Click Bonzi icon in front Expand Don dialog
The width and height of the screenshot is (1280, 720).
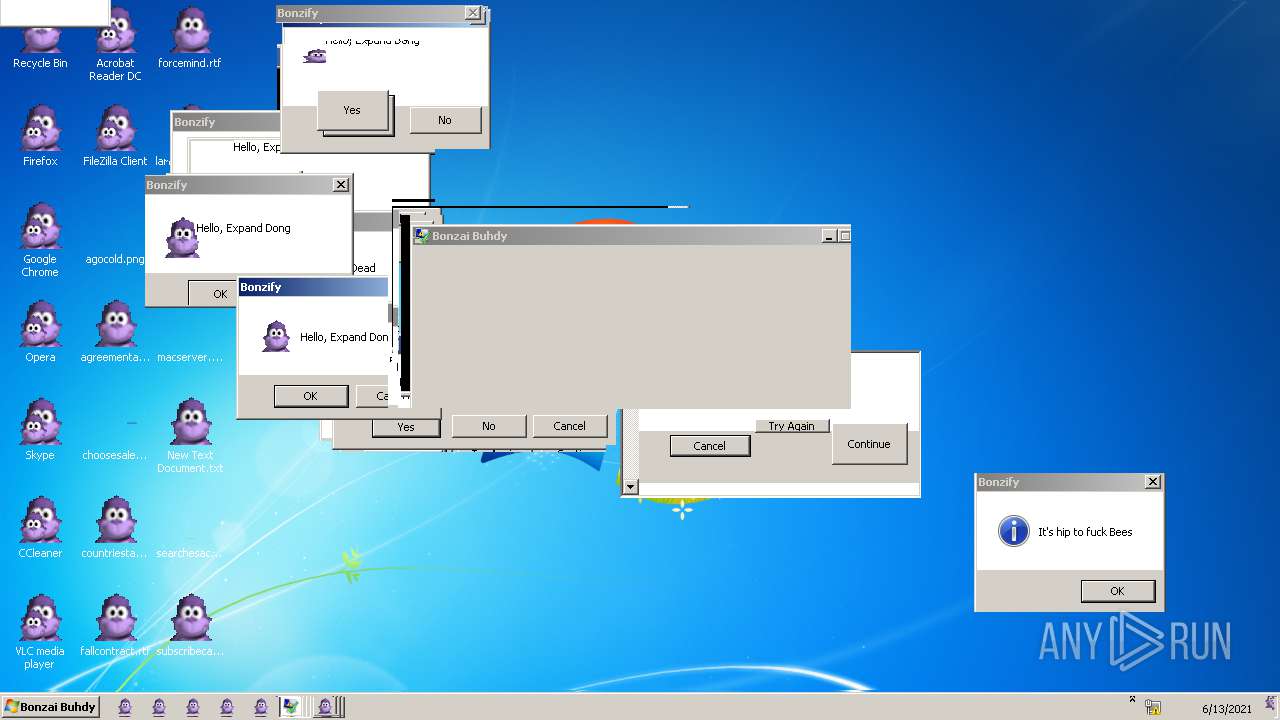click(276, 337)
